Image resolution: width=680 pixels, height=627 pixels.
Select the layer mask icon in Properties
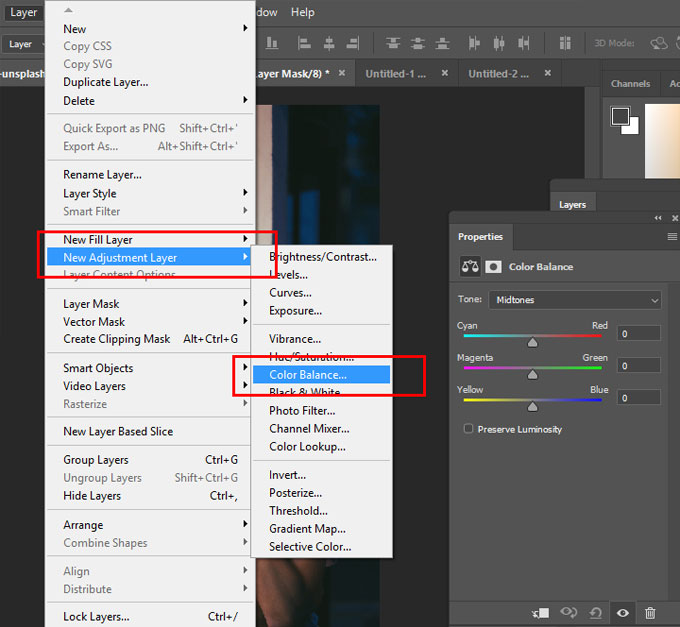coord(493,267)
